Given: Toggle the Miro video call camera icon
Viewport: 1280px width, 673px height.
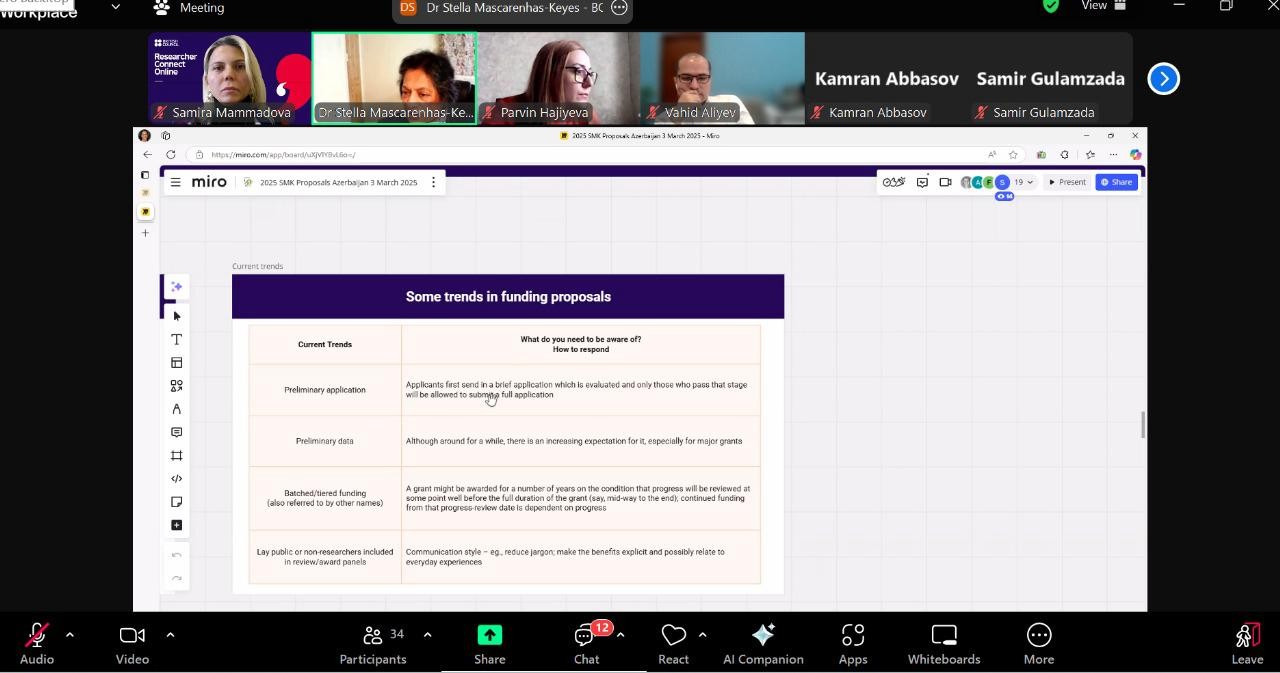Looking at the screenshot, I should pyautogui.click(x=945, y=182).
